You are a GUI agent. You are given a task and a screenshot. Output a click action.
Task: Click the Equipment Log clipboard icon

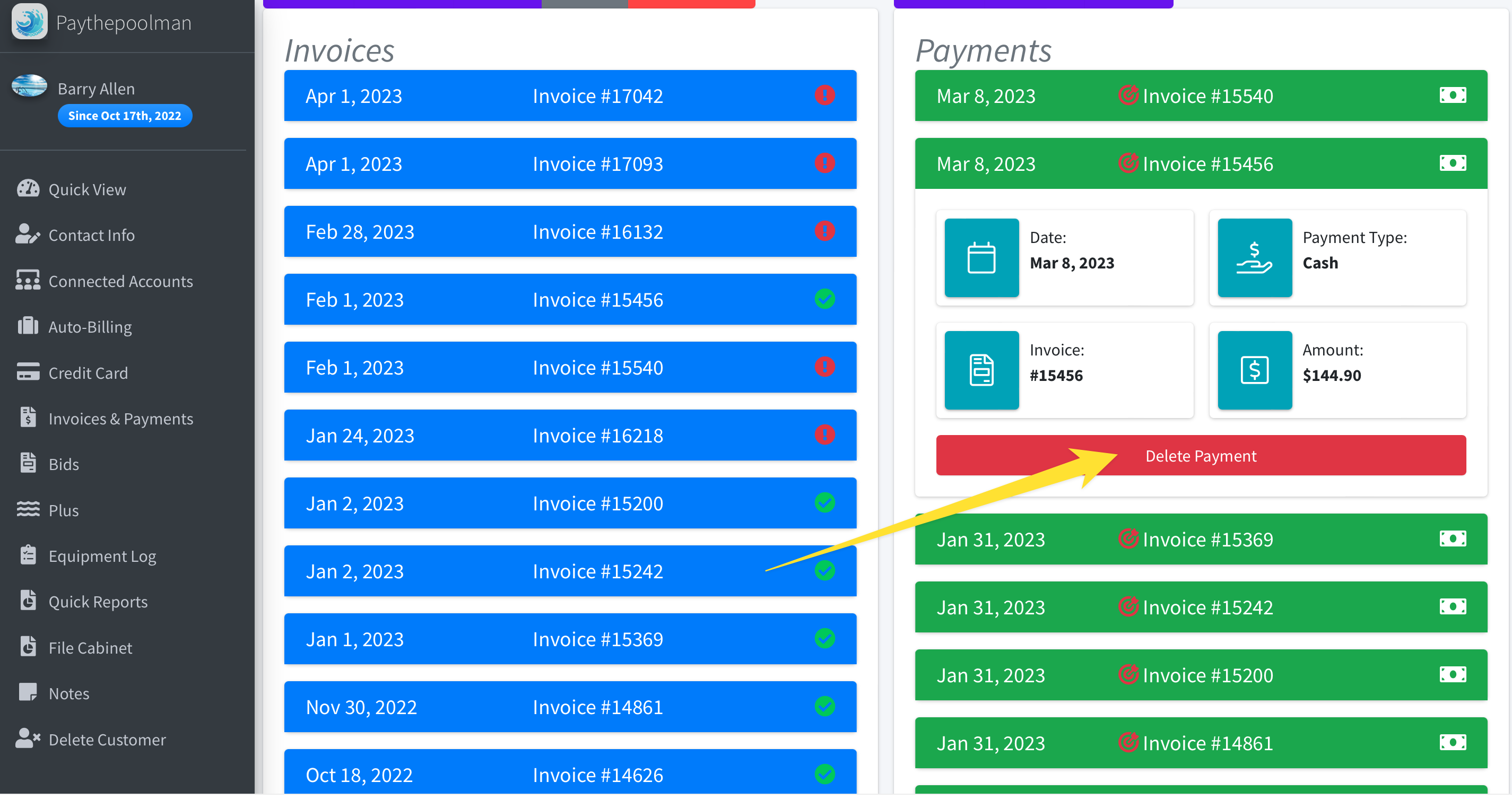(28, 556)
